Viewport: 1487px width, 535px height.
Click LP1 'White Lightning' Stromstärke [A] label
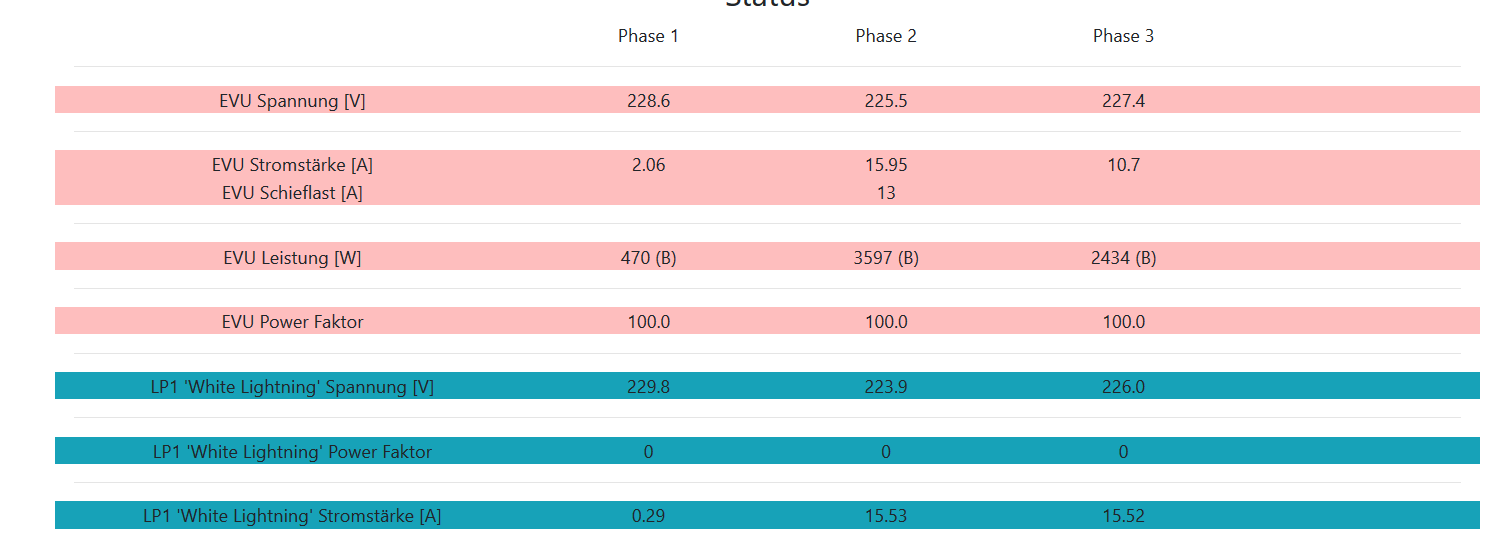(x=292, y=516)
